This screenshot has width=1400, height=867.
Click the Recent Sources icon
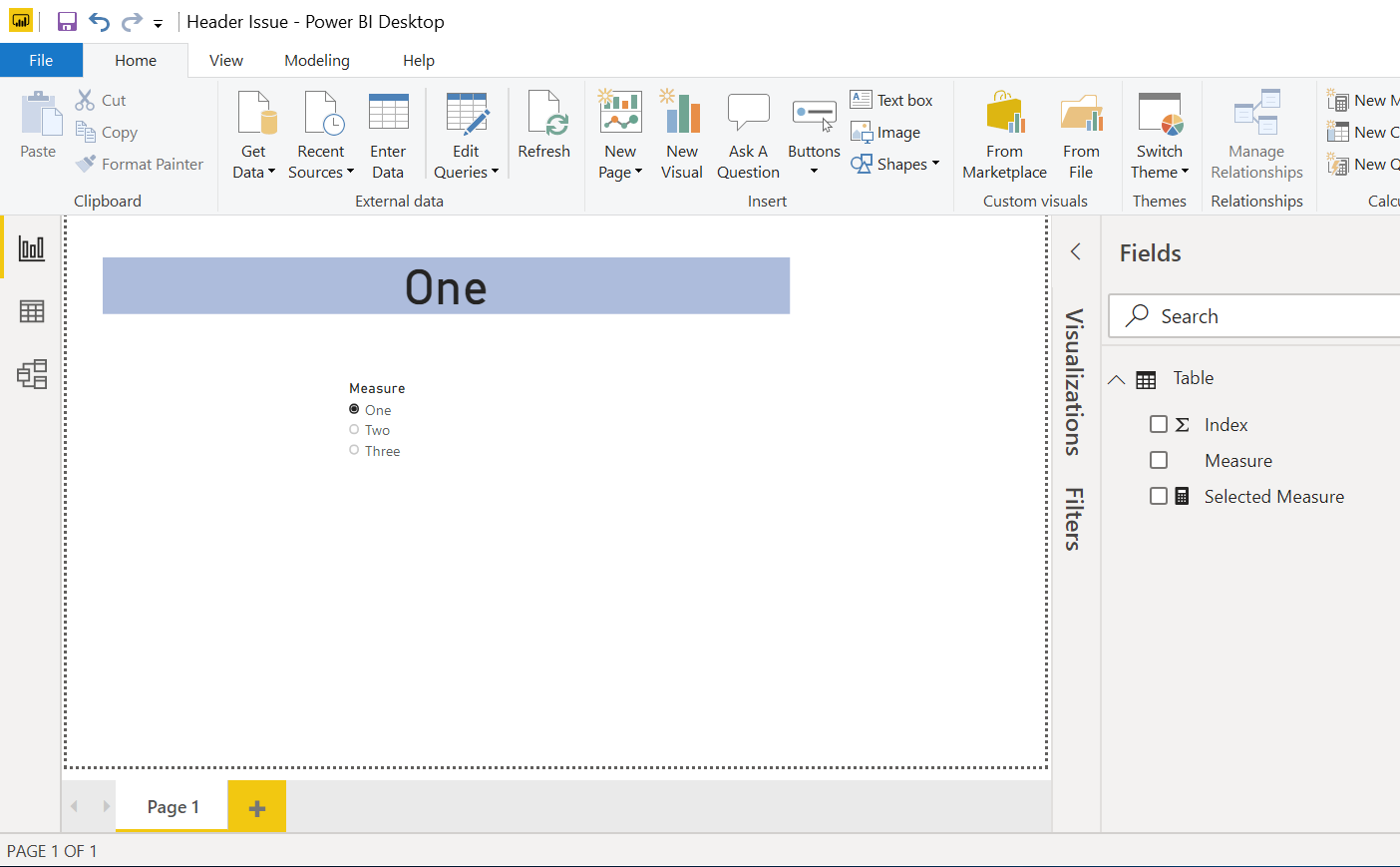322,113
